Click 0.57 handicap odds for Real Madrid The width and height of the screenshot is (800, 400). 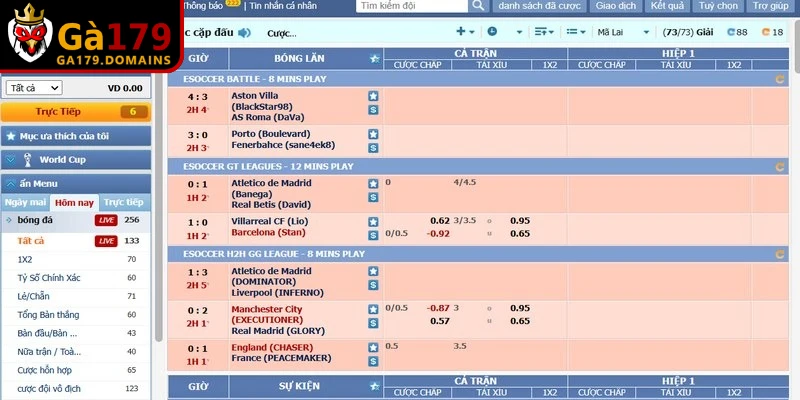point(440,321)
